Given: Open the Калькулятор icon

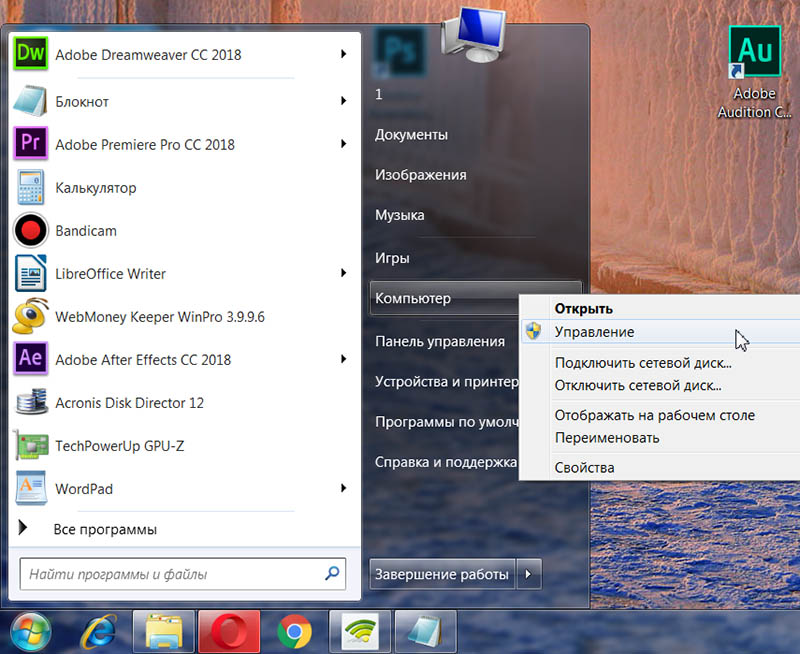Looking at the screenshot, I should (x=31, y=187).
